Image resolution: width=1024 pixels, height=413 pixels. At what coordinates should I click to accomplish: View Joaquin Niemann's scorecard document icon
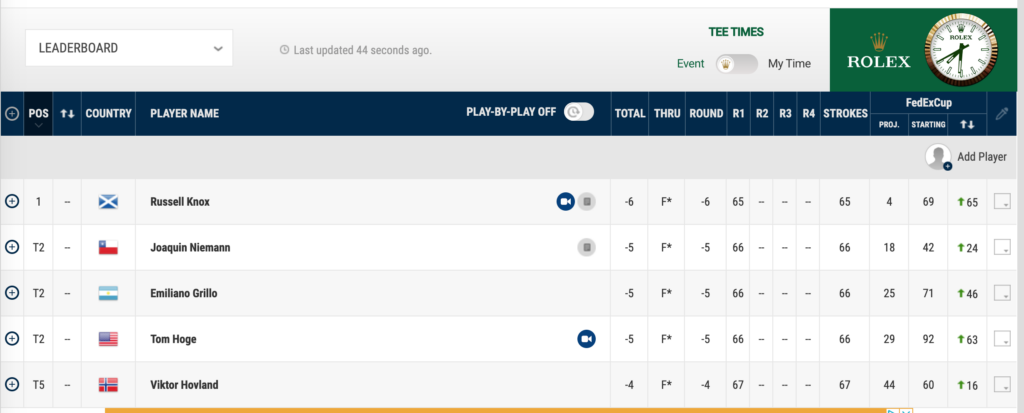586,248
